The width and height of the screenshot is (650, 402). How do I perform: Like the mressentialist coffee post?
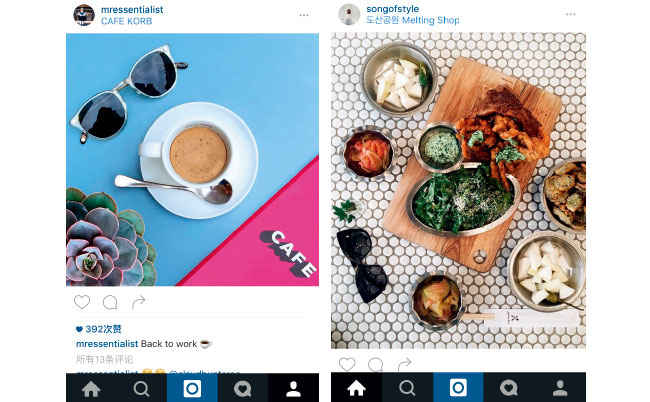coord(82,302)
